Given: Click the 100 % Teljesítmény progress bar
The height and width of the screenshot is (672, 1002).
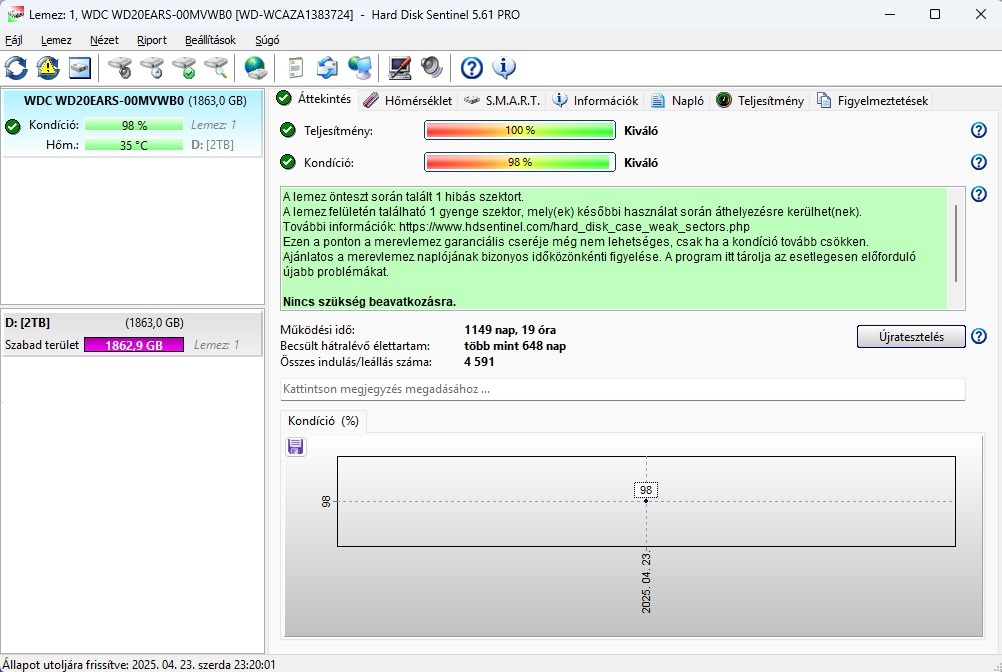Looking at the screenshot, I should (520, 130).
